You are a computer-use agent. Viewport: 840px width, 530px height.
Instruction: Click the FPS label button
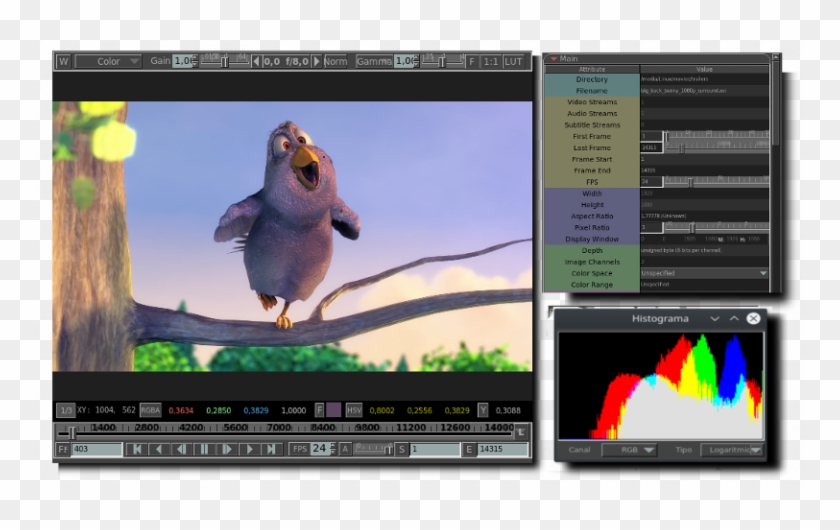pyautogui.click(x=300, y=449)
